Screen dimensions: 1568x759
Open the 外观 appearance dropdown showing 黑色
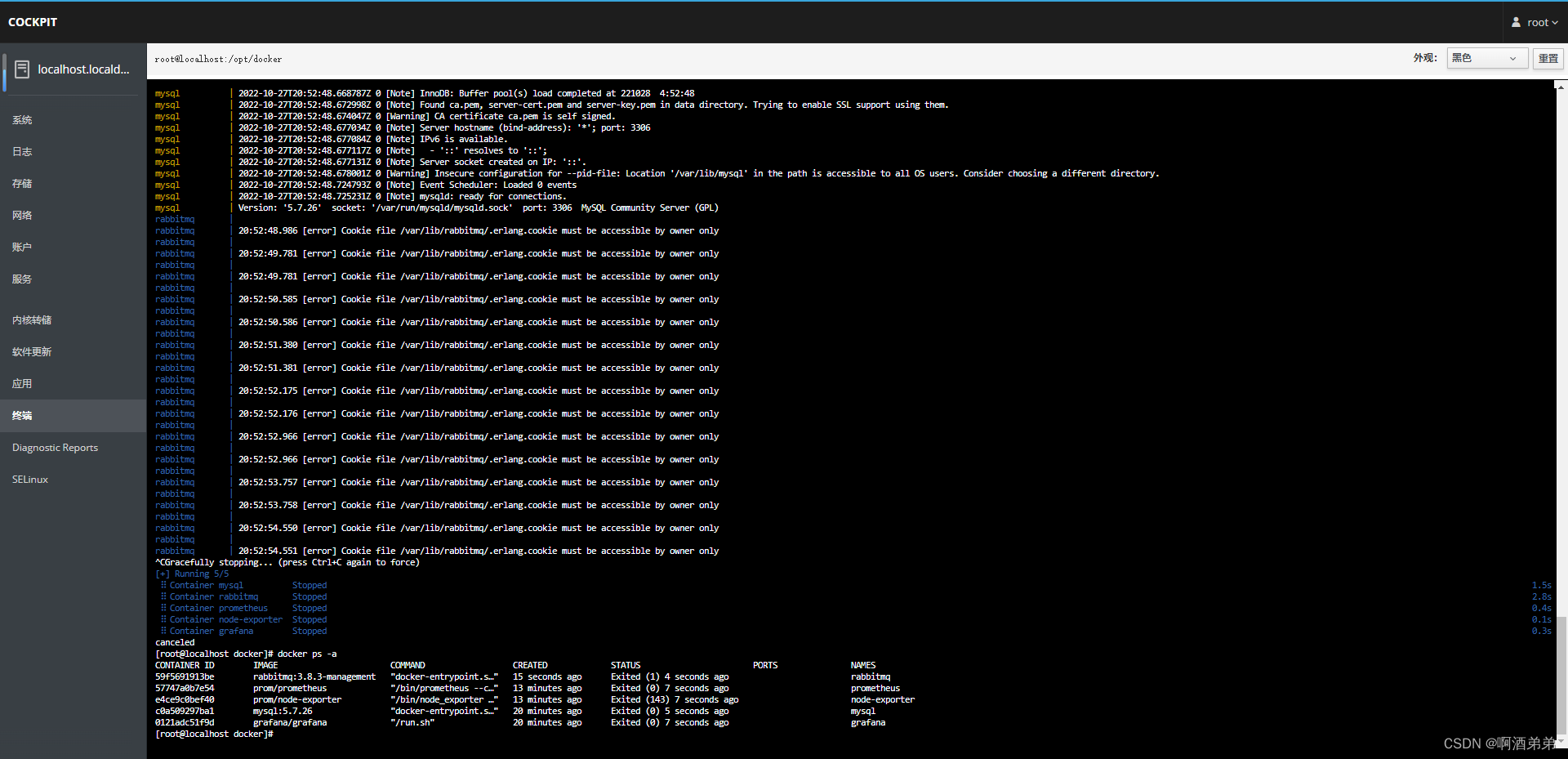click(x=1487, y=58)
